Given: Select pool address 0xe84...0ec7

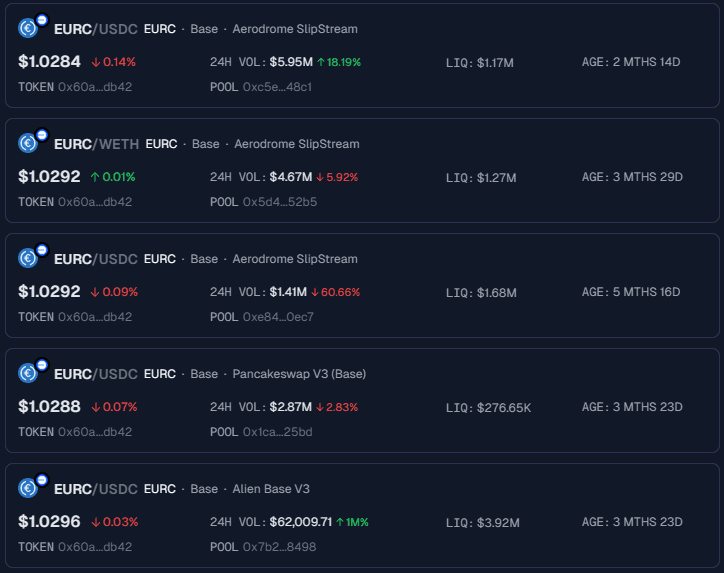Looking at the screenshot, I should [x=278, y=317].
